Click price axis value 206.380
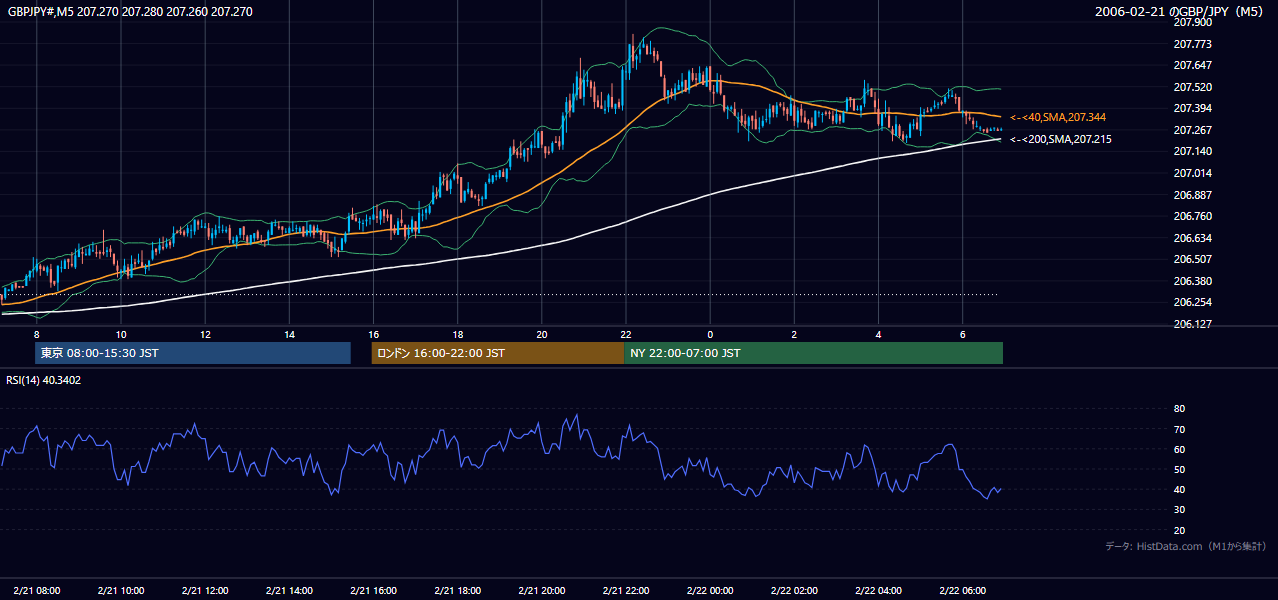This screenshot has width=1278, height=600. click(1192, 281)
